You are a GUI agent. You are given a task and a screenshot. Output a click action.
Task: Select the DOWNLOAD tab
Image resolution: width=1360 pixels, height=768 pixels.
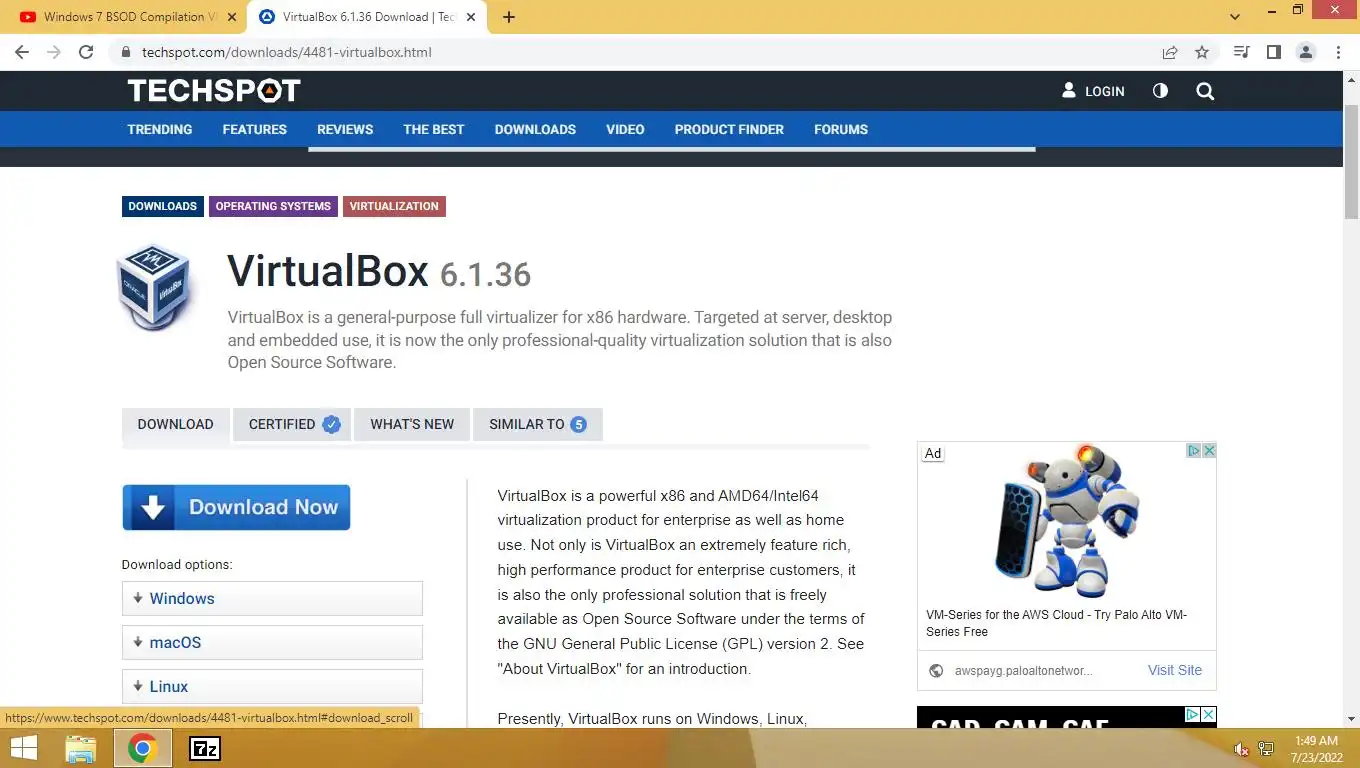tap(175, 424)
